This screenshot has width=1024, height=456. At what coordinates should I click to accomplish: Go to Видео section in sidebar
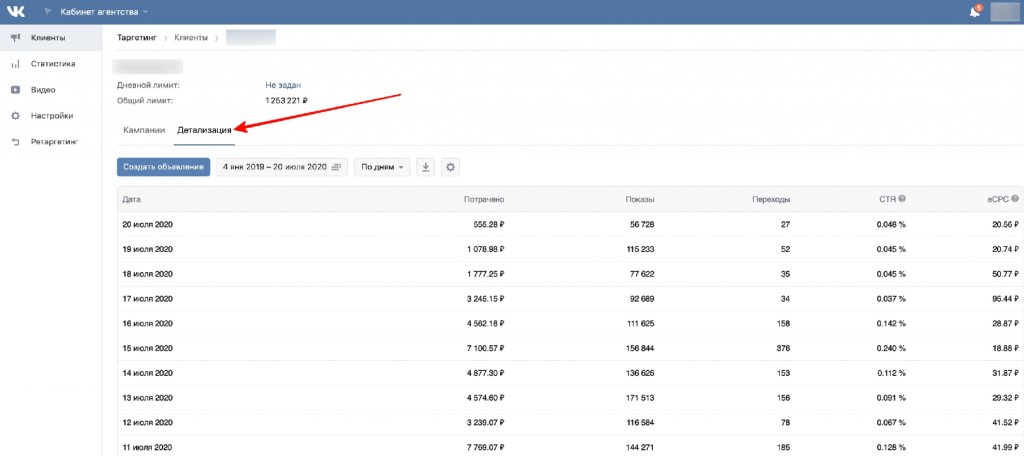point(43,90)
